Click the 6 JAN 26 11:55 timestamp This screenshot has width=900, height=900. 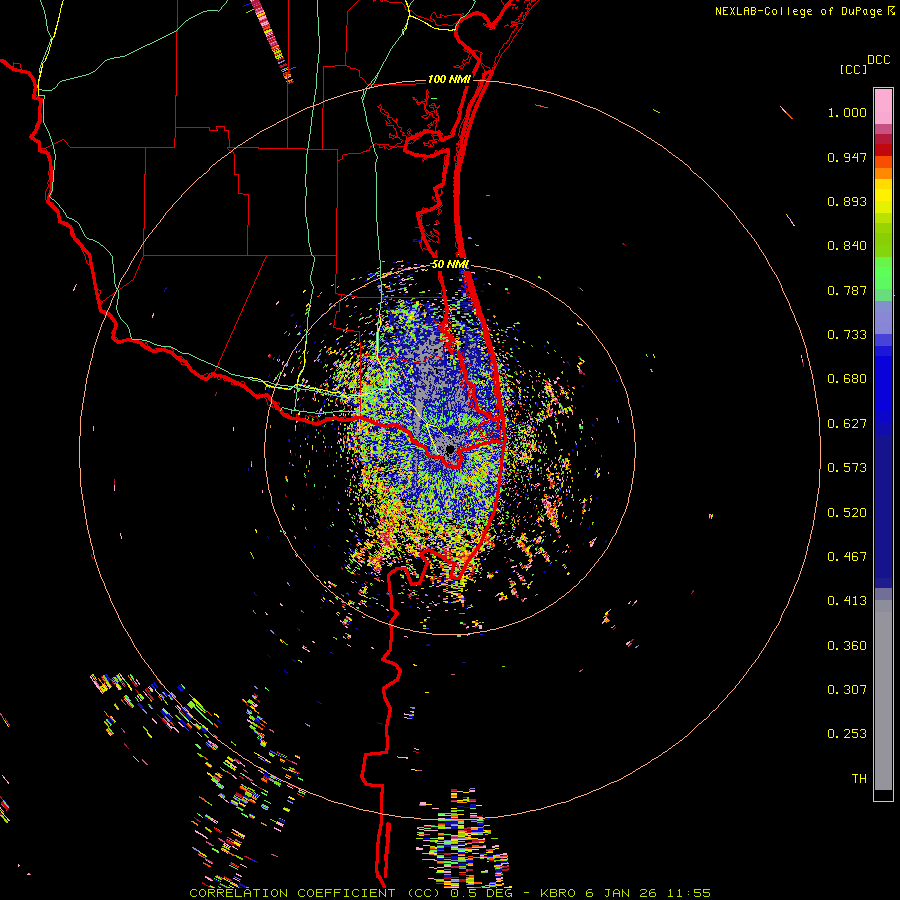(x=648, y=893)
